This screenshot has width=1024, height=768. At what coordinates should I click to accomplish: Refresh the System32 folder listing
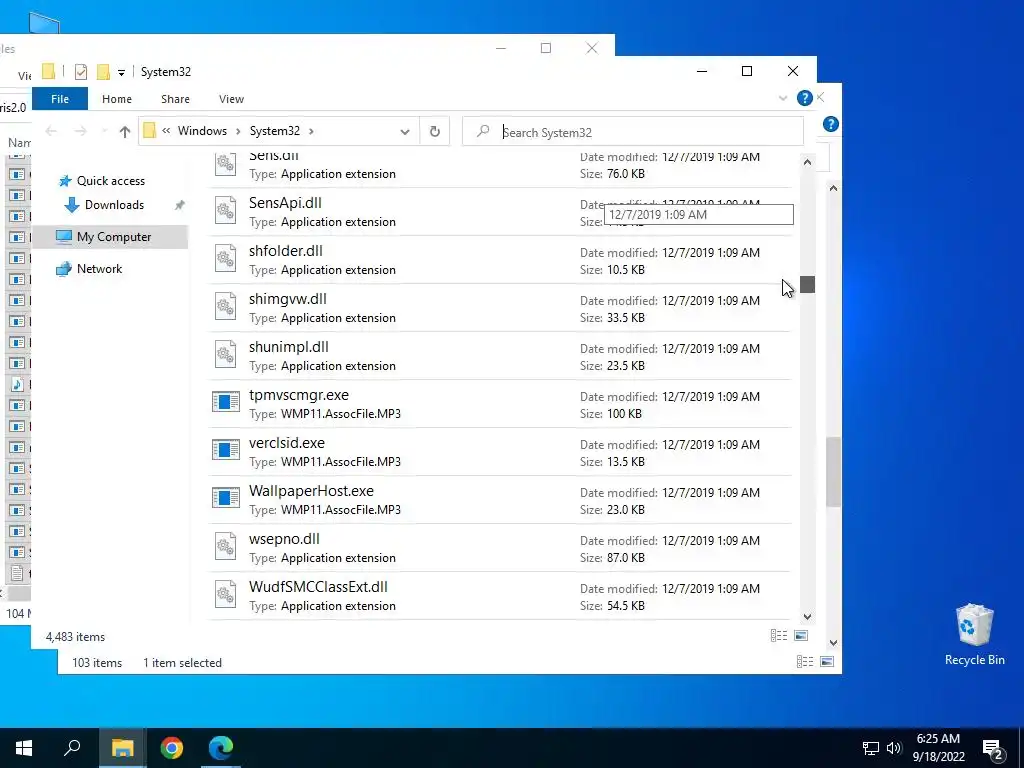click(435, 132)
